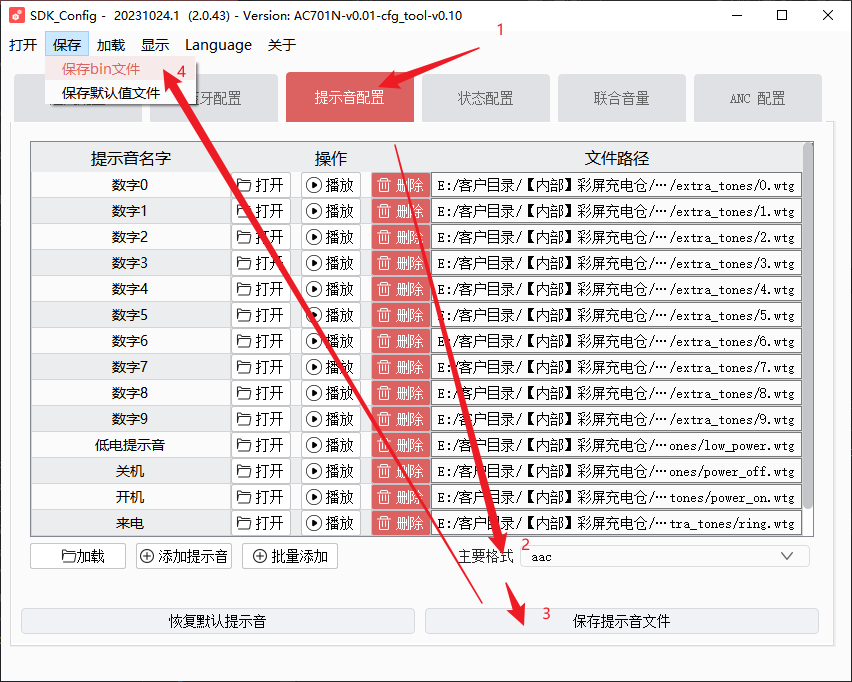Click 恢复默认提示音 button
The height and width of the screenshot is (682, 852).
click(218, 621)
